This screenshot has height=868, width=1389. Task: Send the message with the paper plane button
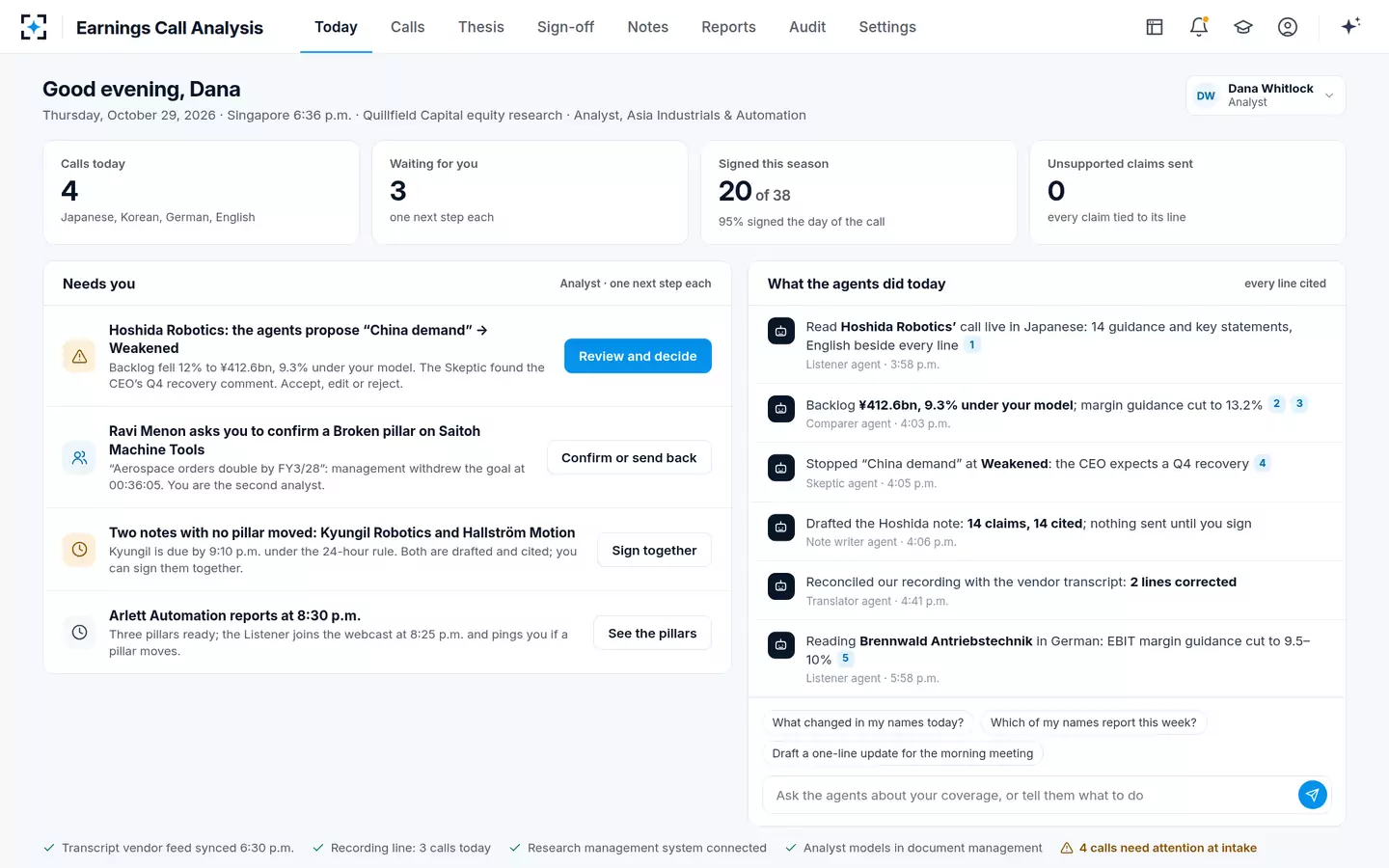(x=1313, y=795)
